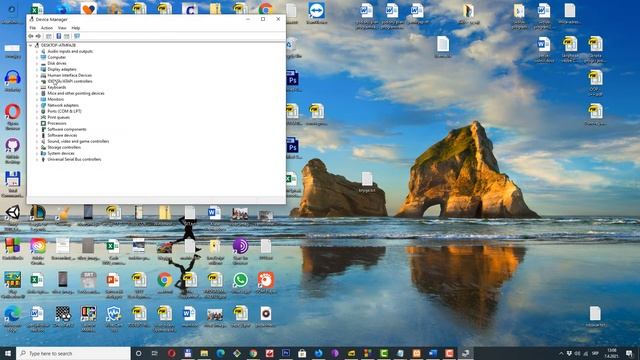Click Scan for hardware changes monitor icon
This screenshot has height=360, width=640.
(77, 36)
